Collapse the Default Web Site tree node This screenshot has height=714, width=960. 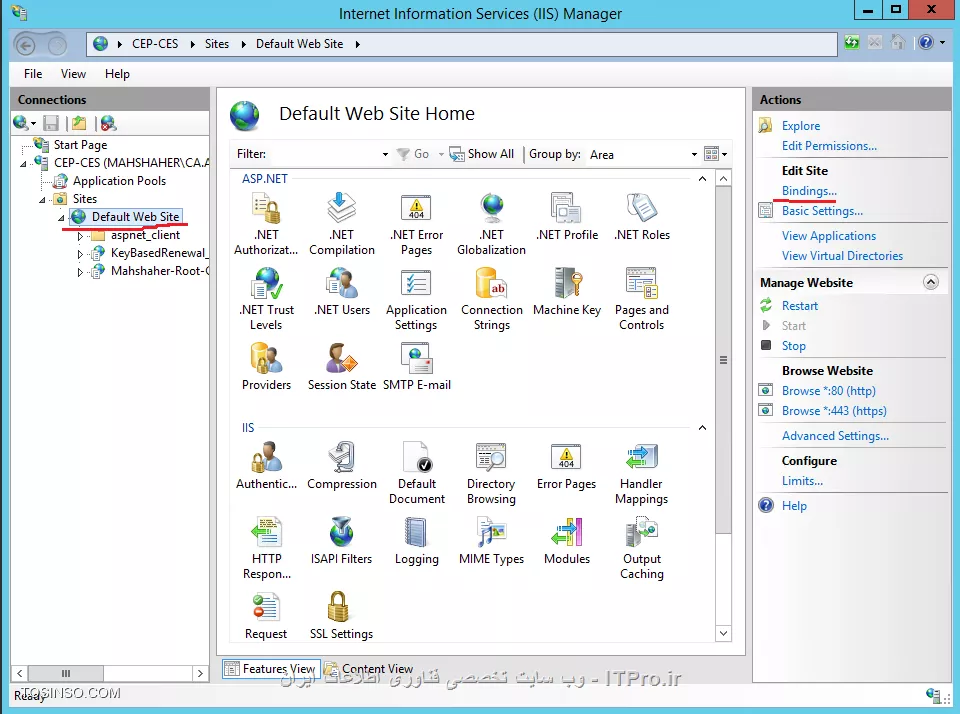tap(61, 217)
